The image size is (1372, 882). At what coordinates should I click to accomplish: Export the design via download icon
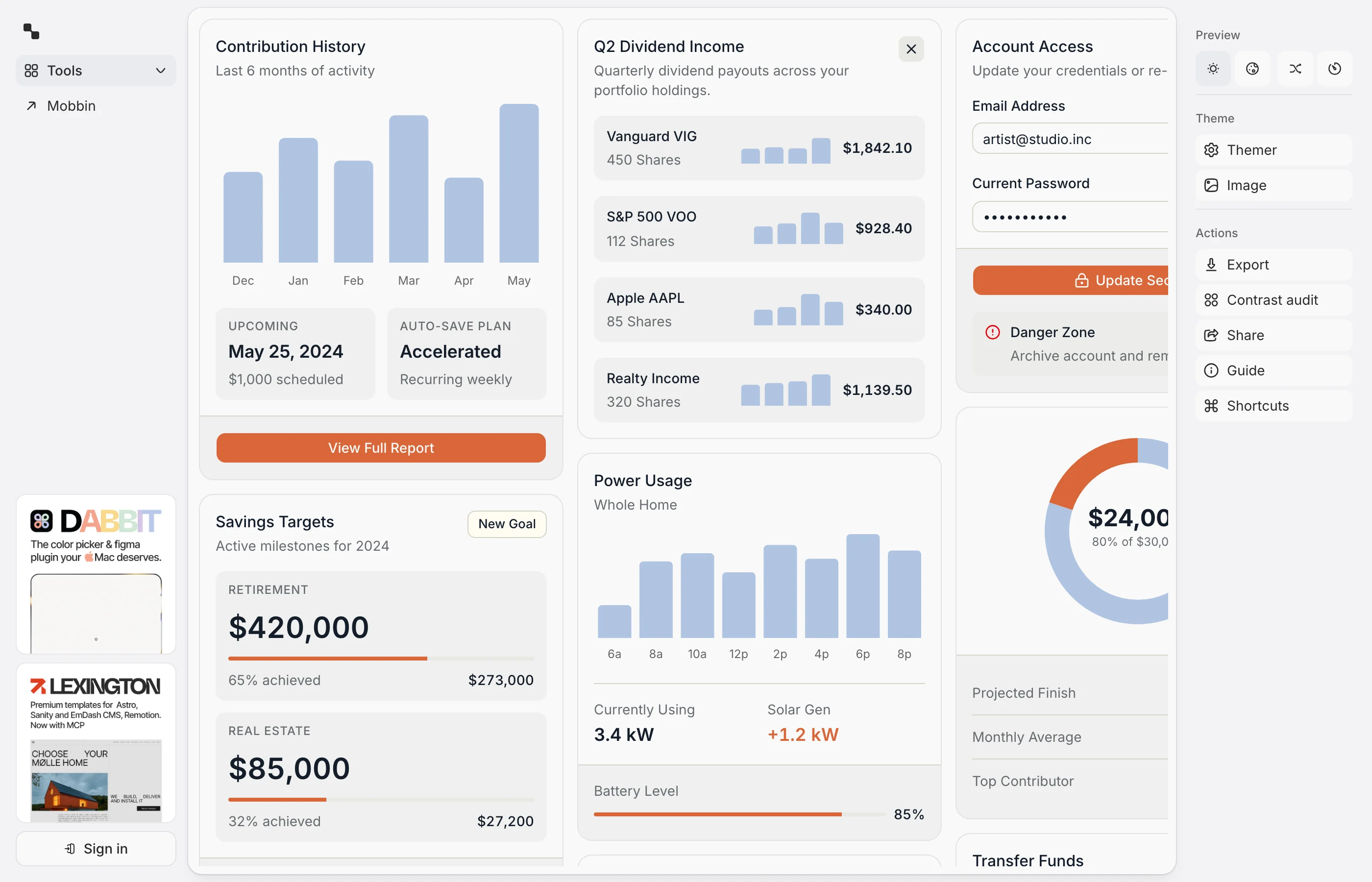tap(1274, 265)
